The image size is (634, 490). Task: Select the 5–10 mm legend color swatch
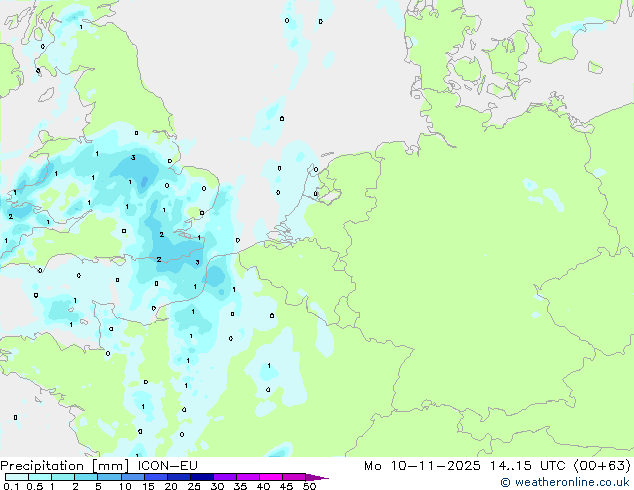pos(109,477)
